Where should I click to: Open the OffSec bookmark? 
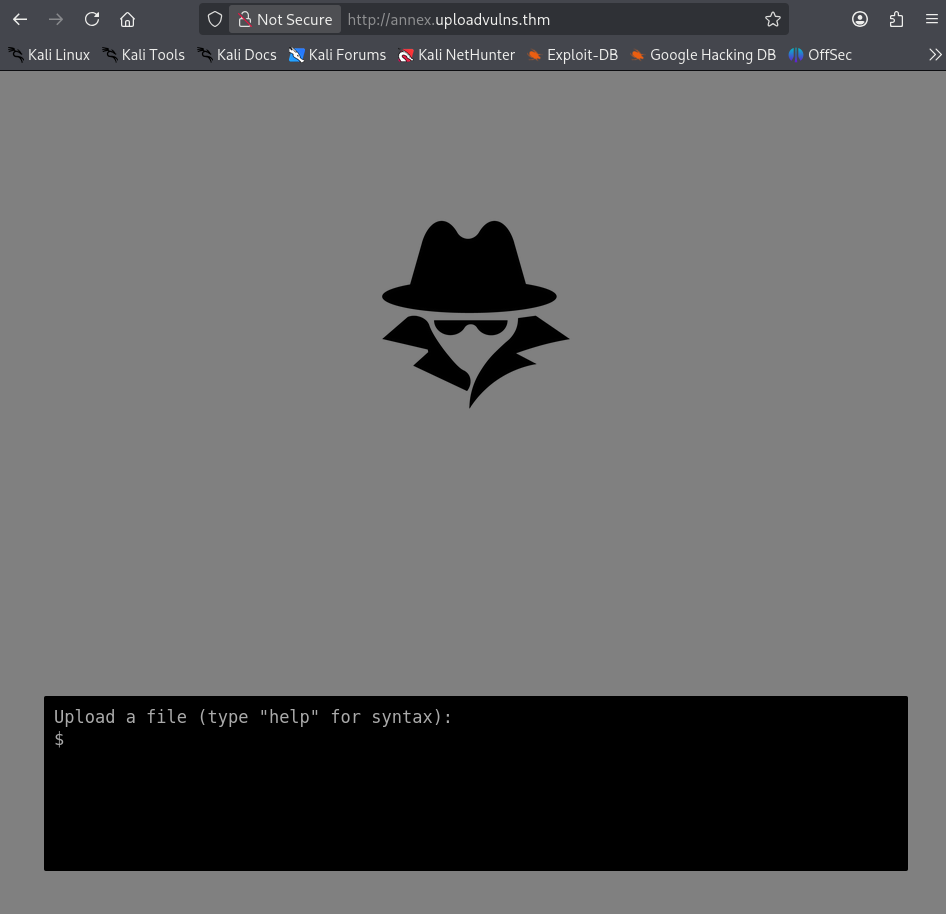821,55
